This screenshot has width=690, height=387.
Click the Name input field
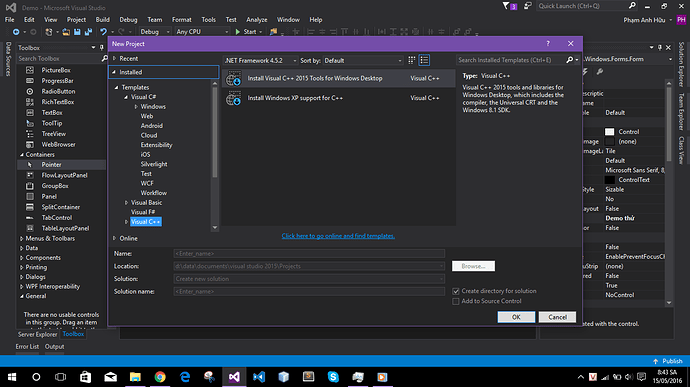coord(309,254)
